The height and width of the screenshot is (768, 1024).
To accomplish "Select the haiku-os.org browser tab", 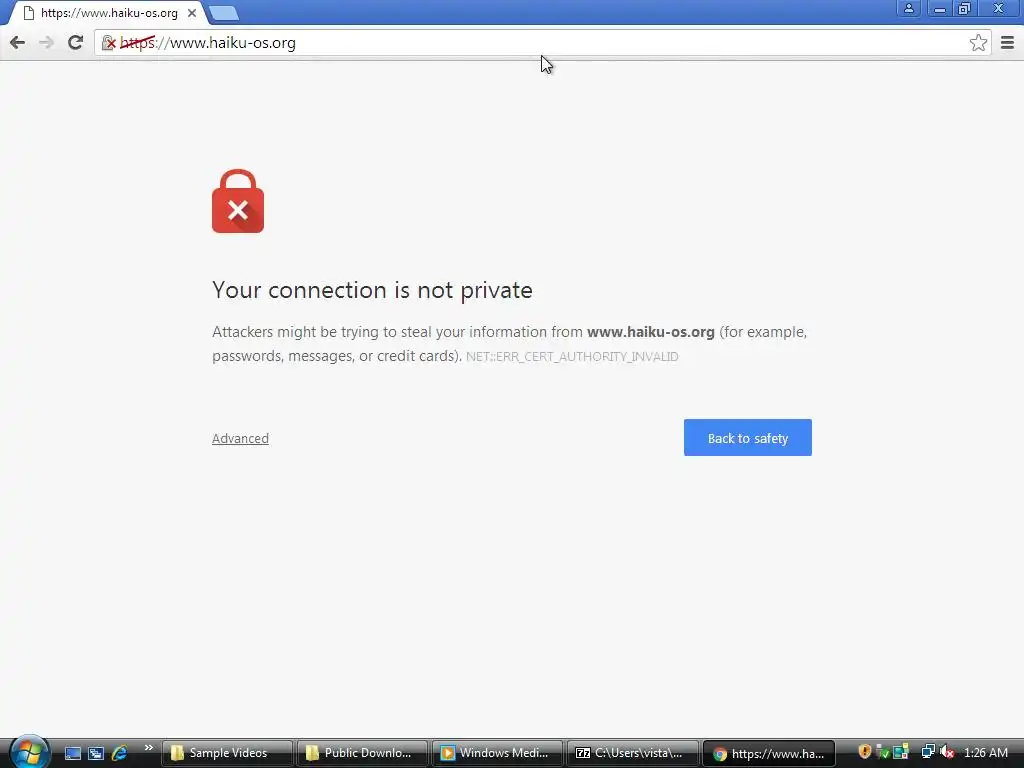I will (108, 13).
